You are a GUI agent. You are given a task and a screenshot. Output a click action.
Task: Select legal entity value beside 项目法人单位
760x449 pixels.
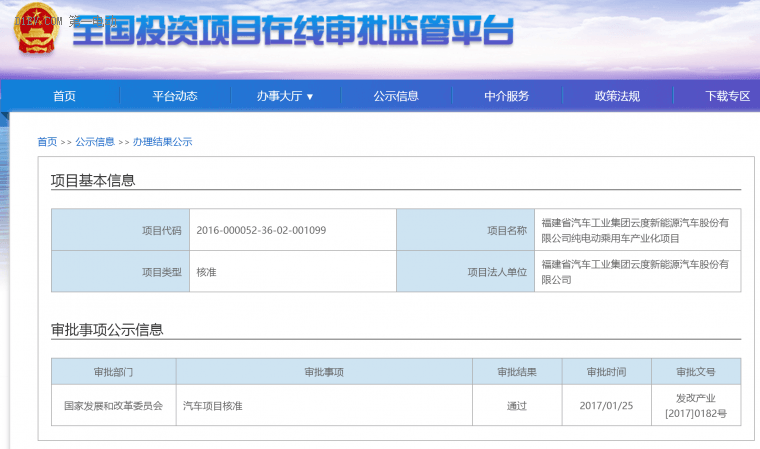click(x=635, y=272)
